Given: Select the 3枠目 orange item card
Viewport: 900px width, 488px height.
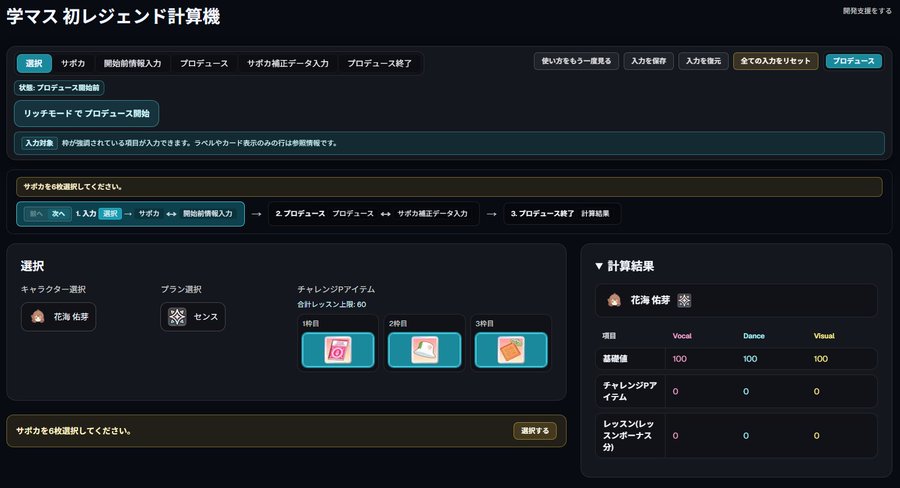Looking at the screenshot, I should 511,350.
